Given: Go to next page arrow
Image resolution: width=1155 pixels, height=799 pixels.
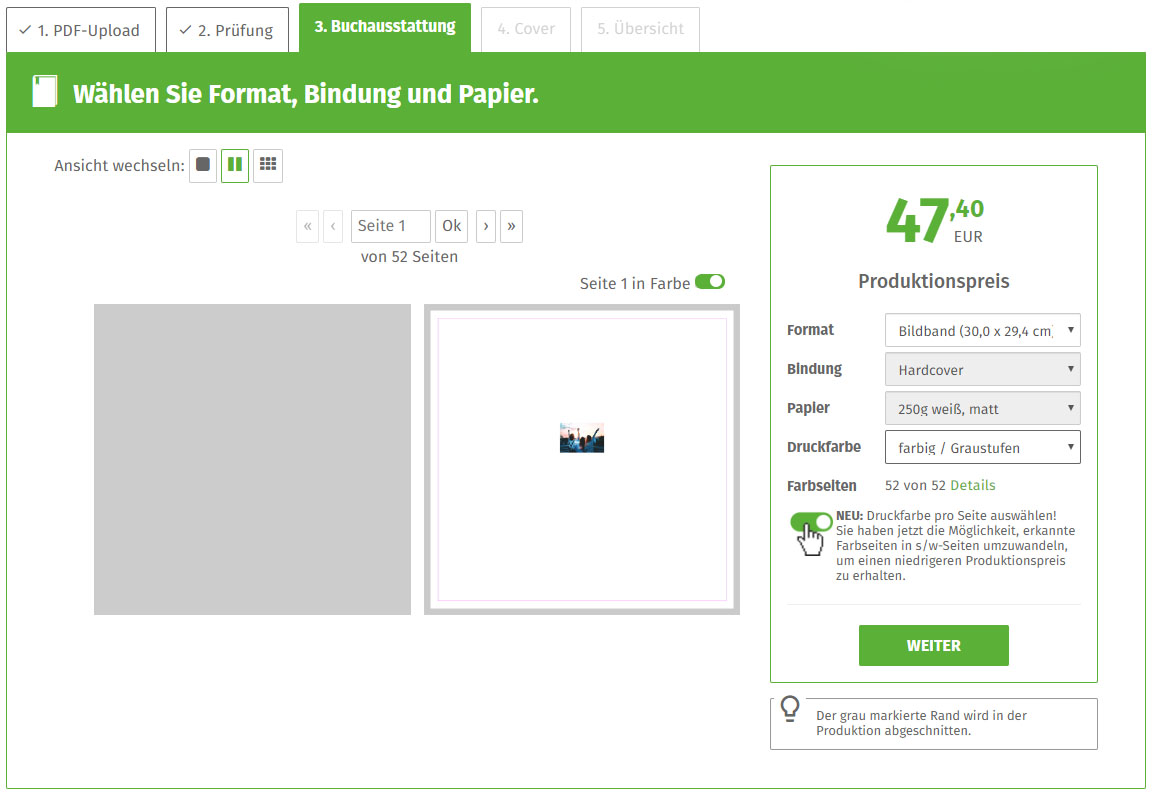Looking at the screenshot, I should point(486,226).
